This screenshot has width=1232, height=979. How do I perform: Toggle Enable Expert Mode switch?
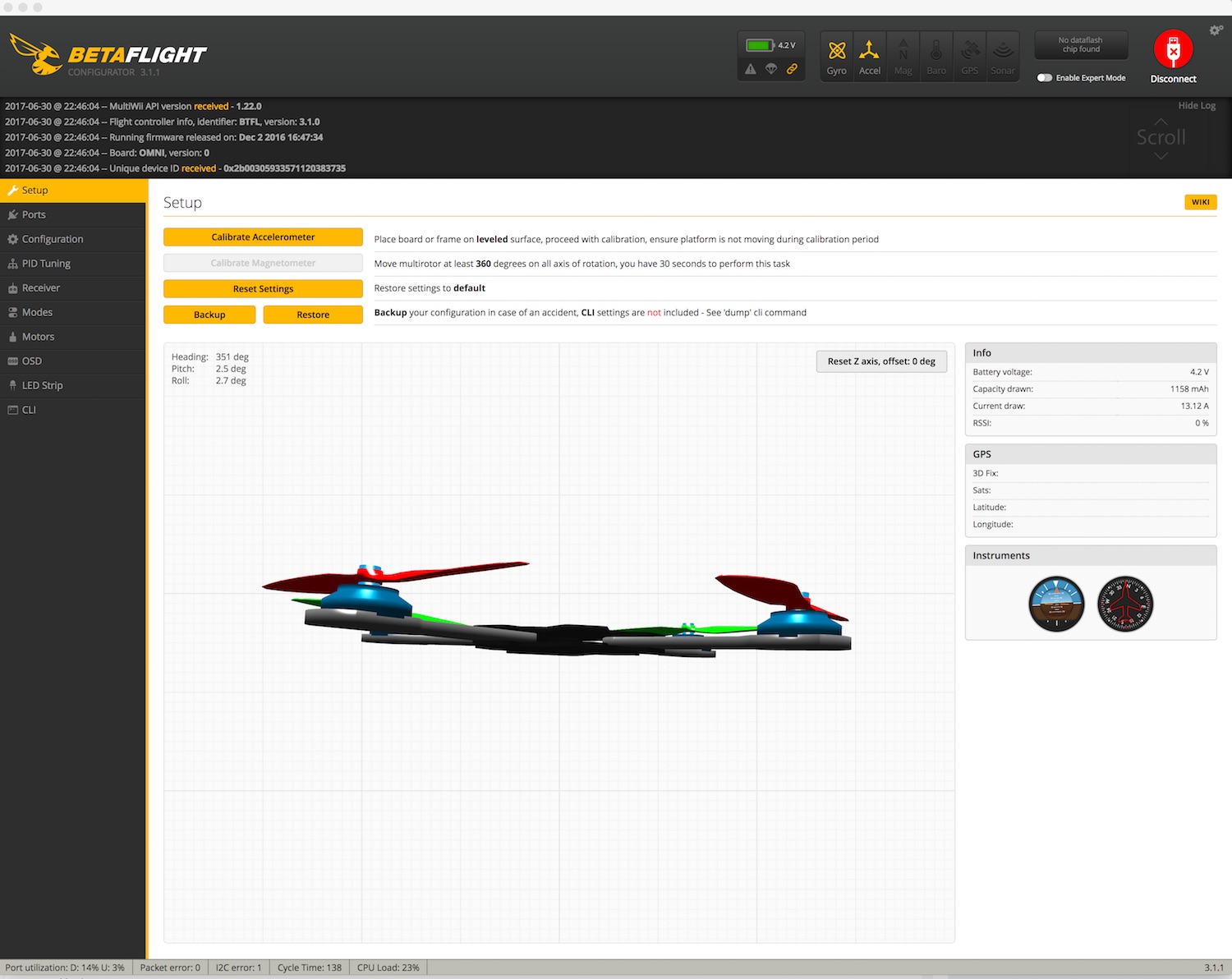click(1045, 78)
